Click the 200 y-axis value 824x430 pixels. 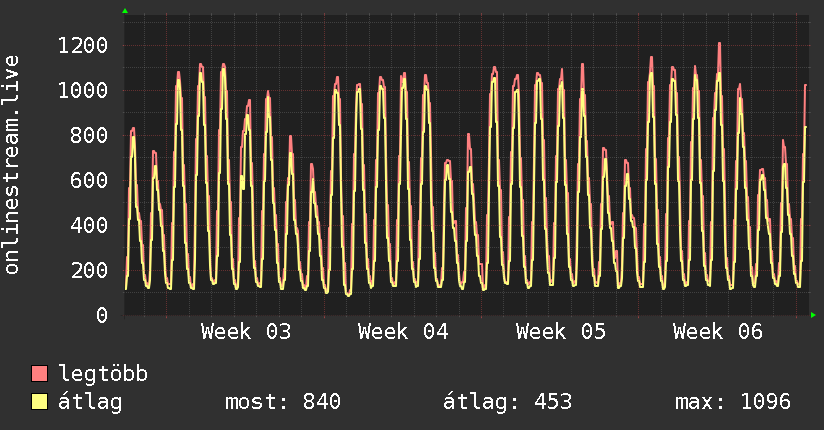[89, 270]
